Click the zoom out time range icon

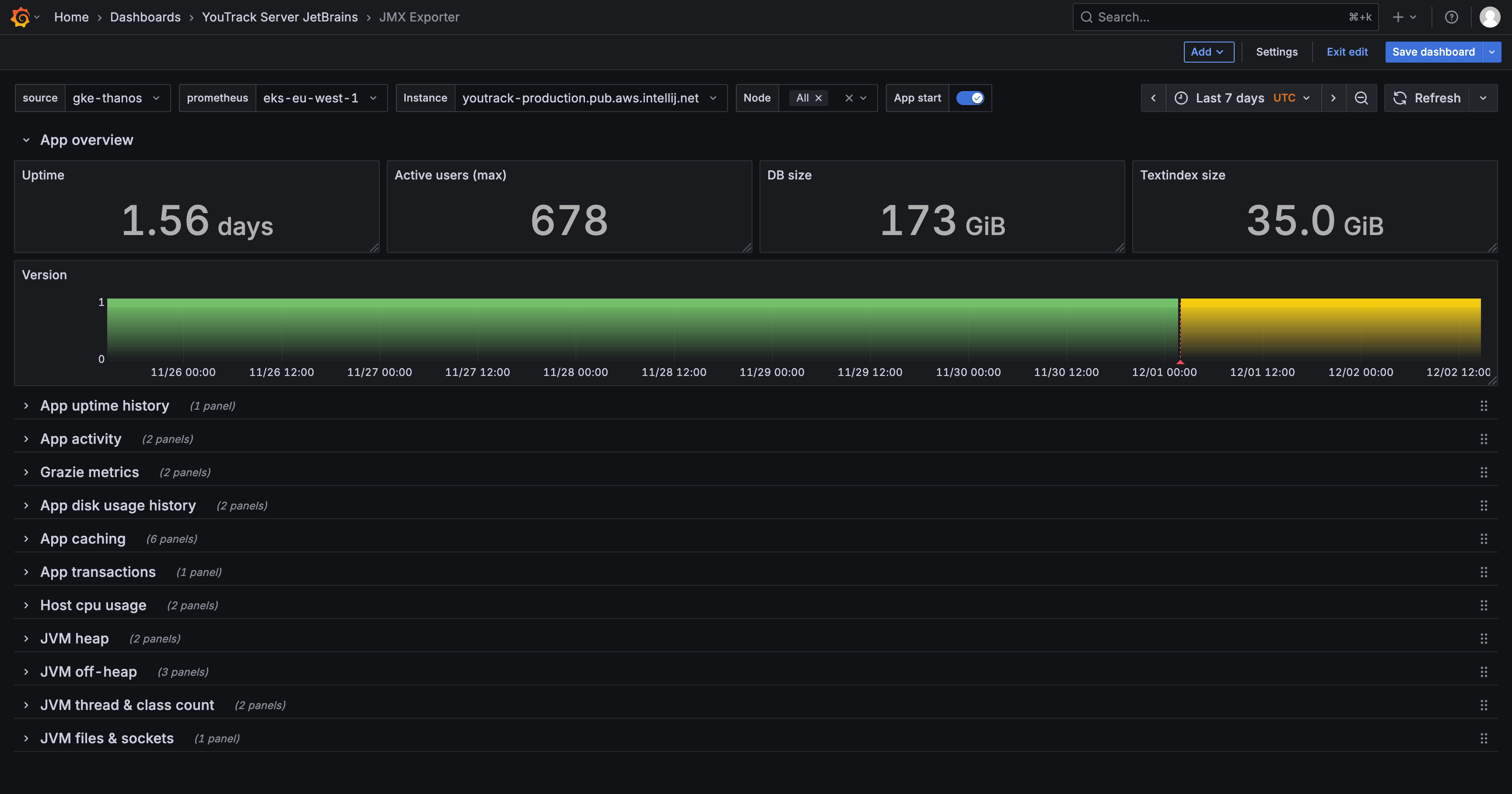[1361, 98]
